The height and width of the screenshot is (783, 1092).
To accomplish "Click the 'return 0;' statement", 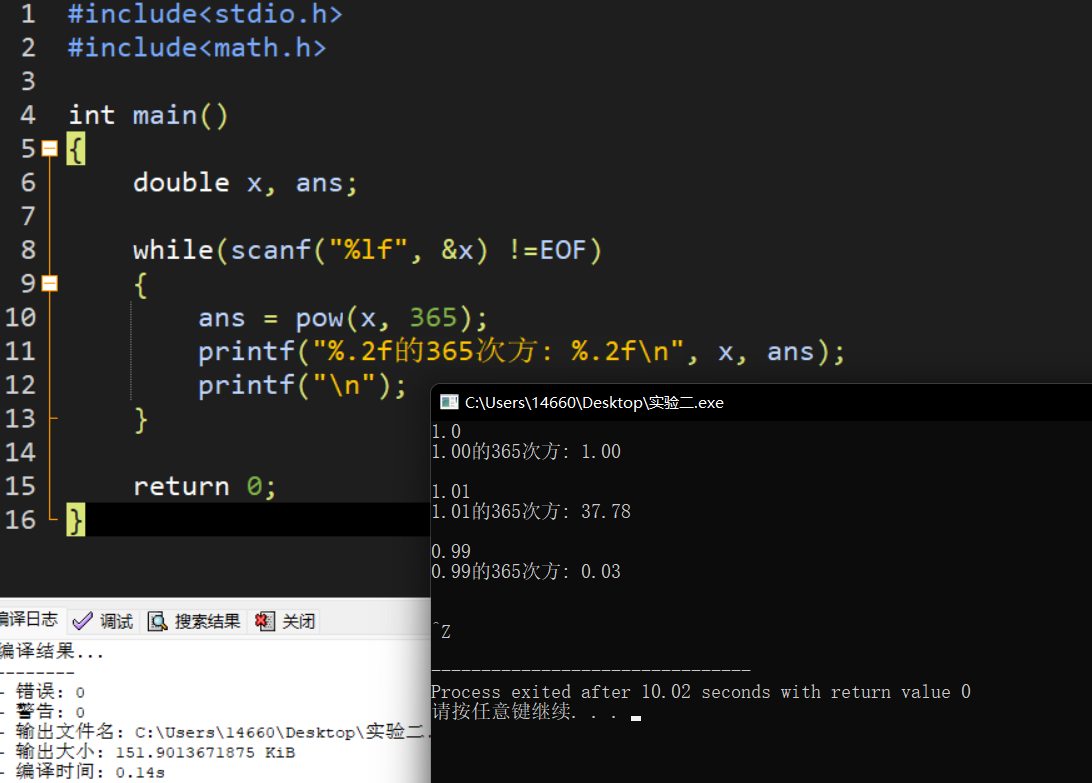I will [x=204, y=486].
